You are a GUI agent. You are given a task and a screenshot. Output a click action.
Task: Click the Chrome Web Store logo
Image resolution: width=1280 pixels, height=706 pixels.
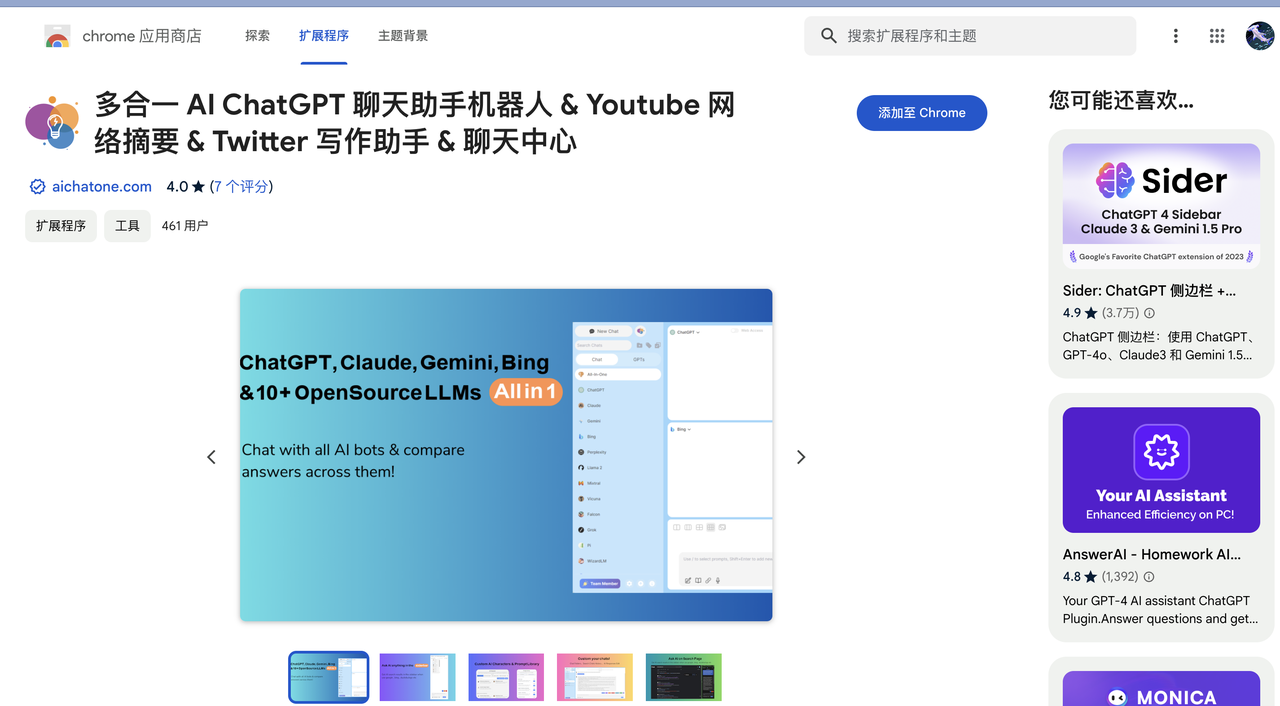[57, 37]
